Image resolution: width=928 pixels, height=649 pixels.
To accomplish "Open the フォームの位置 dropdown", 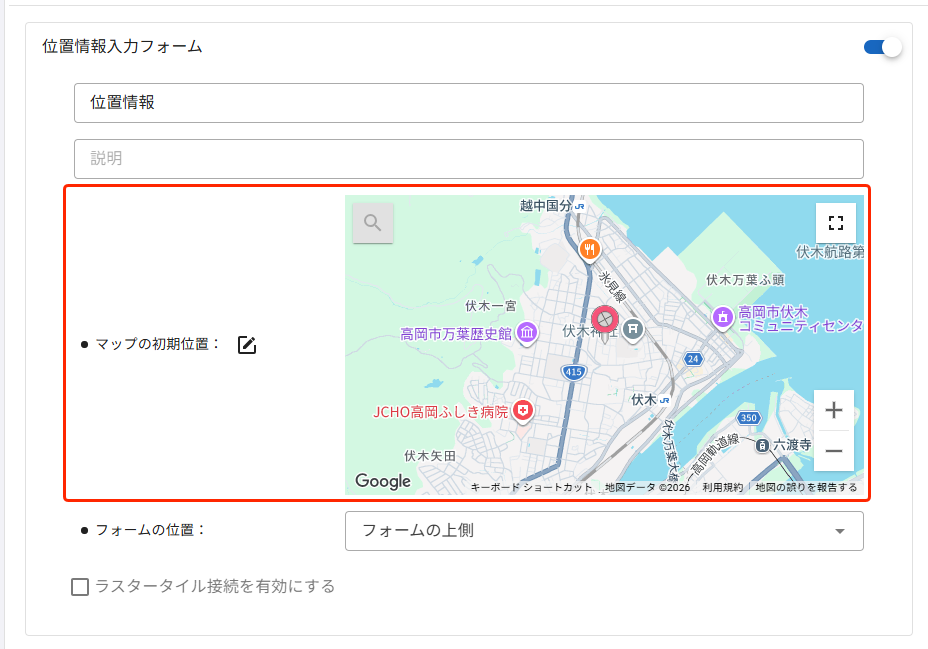I will [x=604, y=531].
